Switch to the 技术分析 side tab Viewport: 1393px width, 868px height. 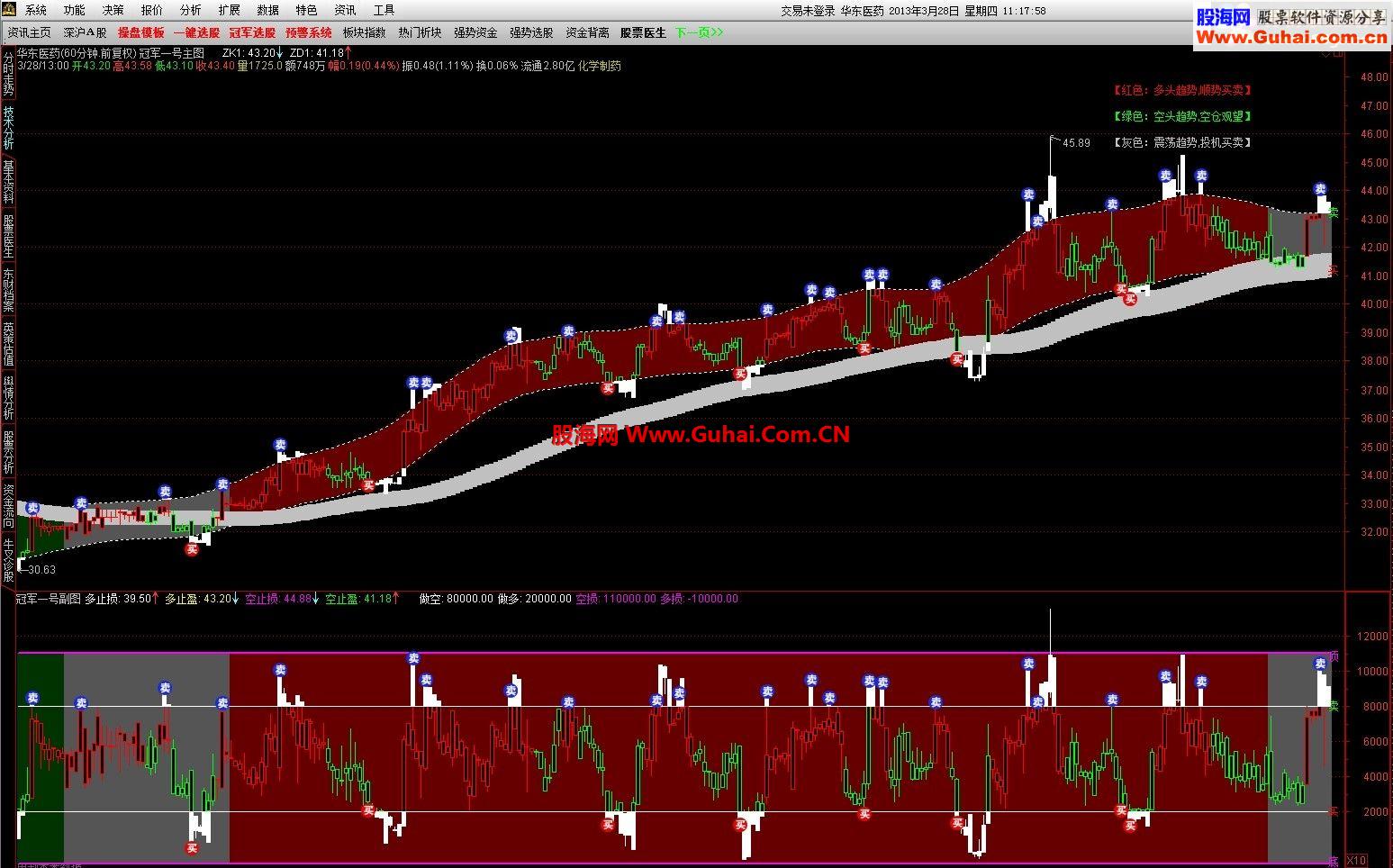(8, 128)
